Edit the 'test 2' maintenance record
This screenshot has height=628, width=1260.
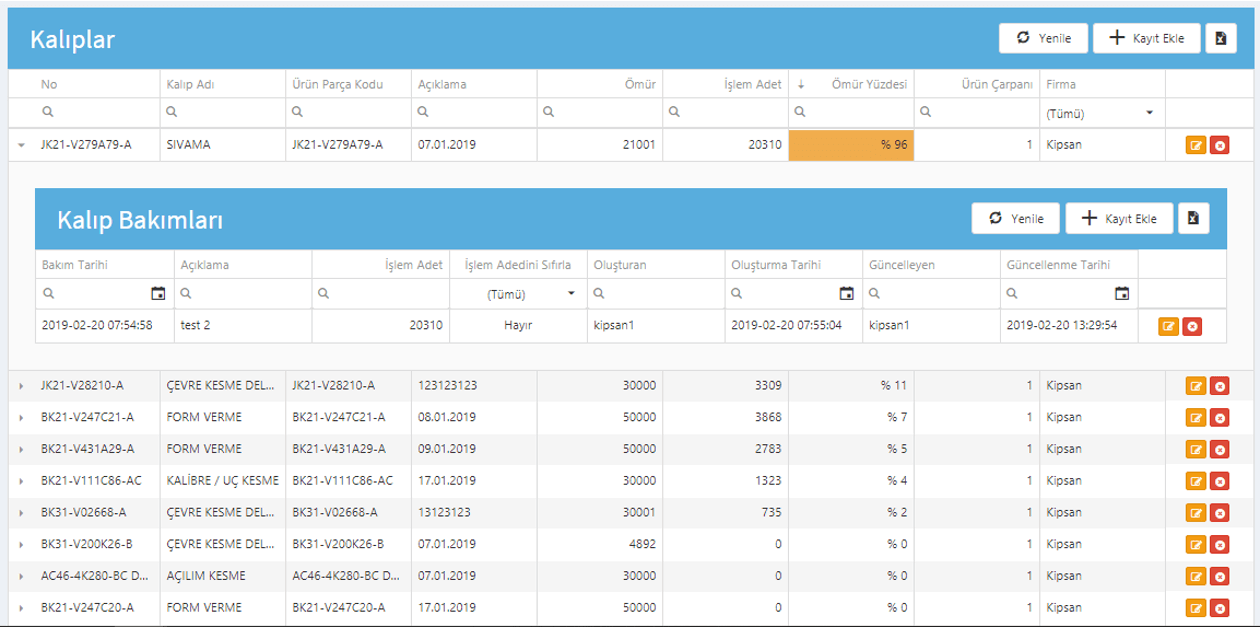pos(1168,326)
